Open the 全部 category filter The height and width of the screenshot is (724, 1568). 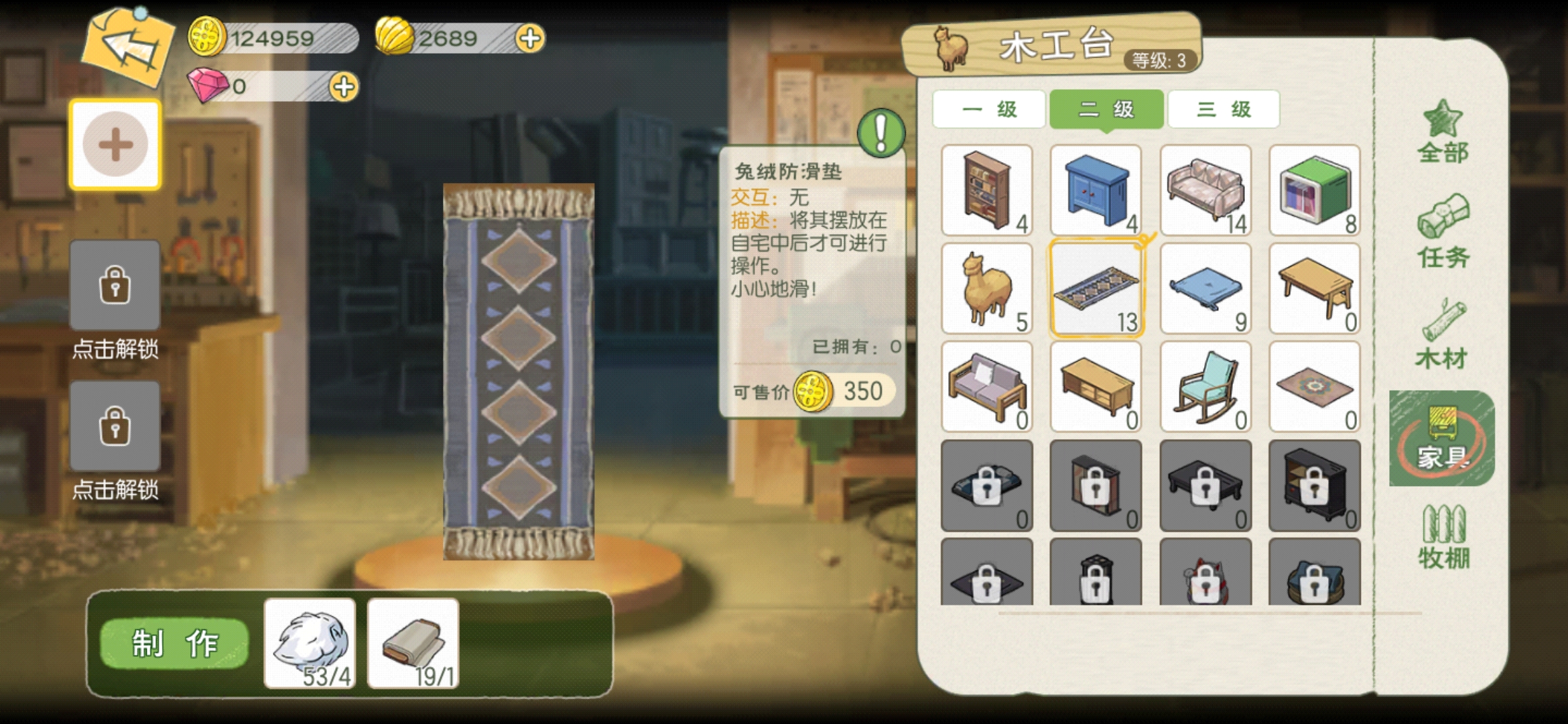1443,131
